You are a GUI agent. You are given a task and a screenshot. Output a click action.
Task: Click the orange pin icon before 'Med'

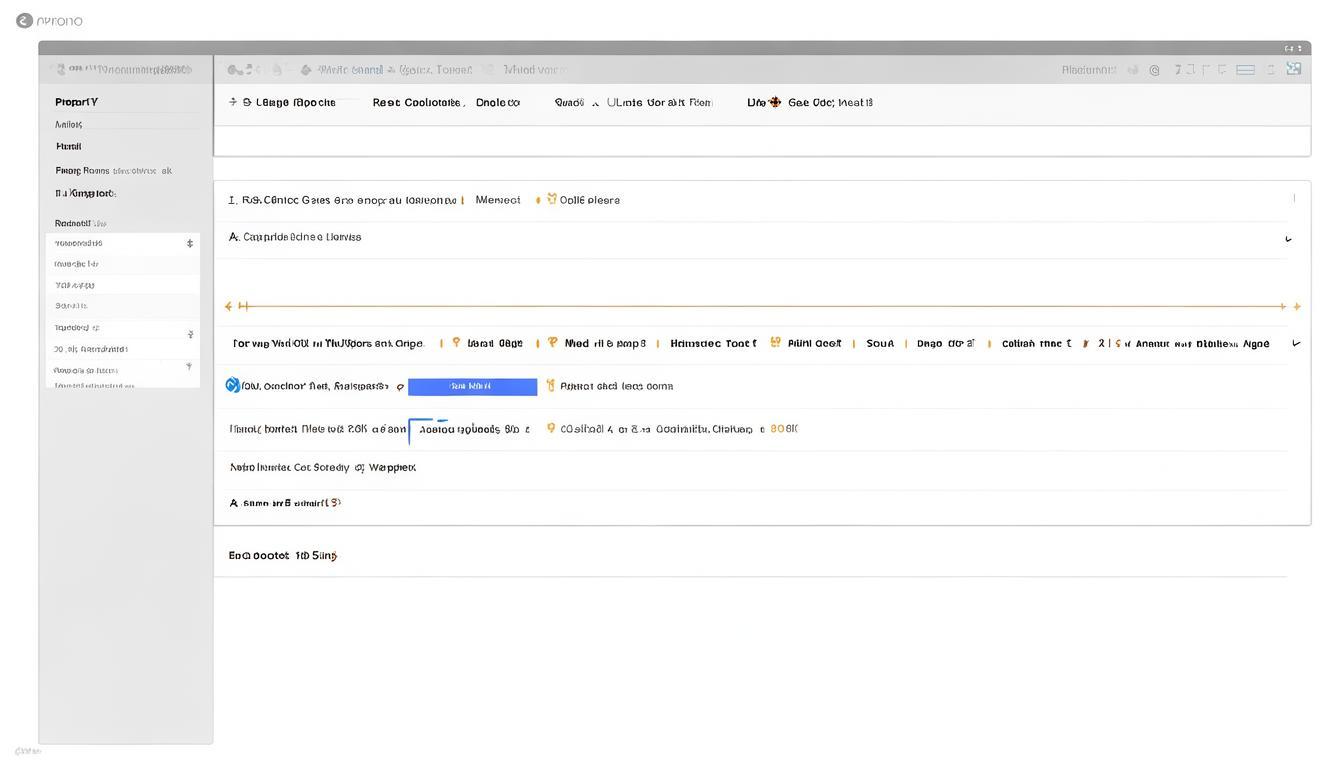tap(552, 342)
